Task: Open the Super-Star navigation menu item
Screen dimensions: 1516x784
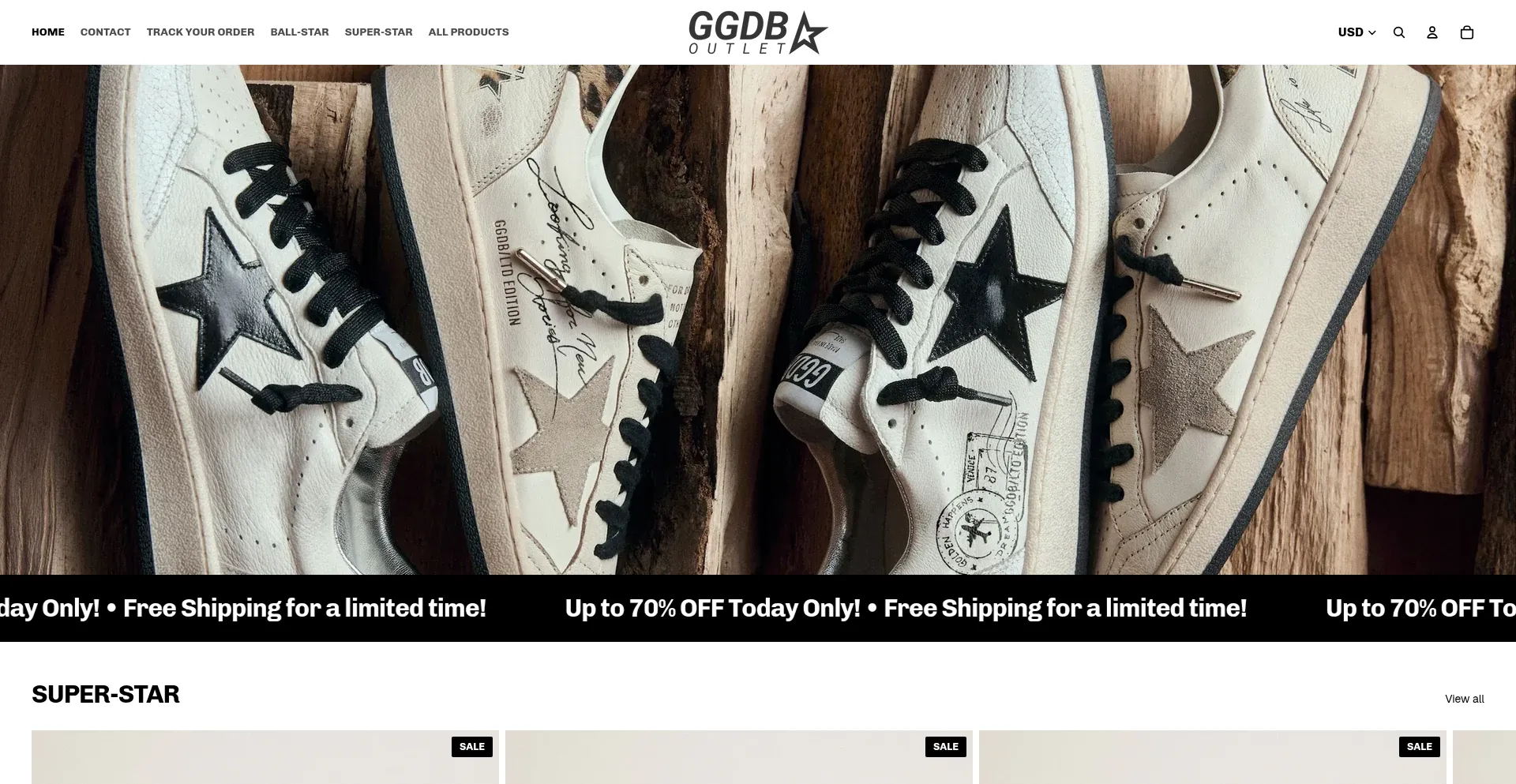Action: (378, 32)
